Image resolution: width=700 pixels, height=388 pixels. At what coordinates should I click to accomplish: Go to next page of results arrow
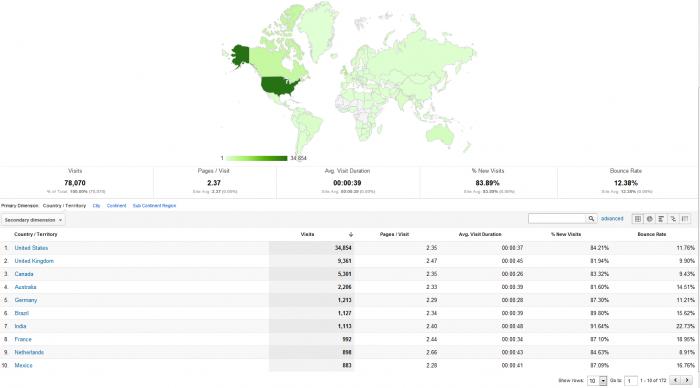click(x=687, y=380)
